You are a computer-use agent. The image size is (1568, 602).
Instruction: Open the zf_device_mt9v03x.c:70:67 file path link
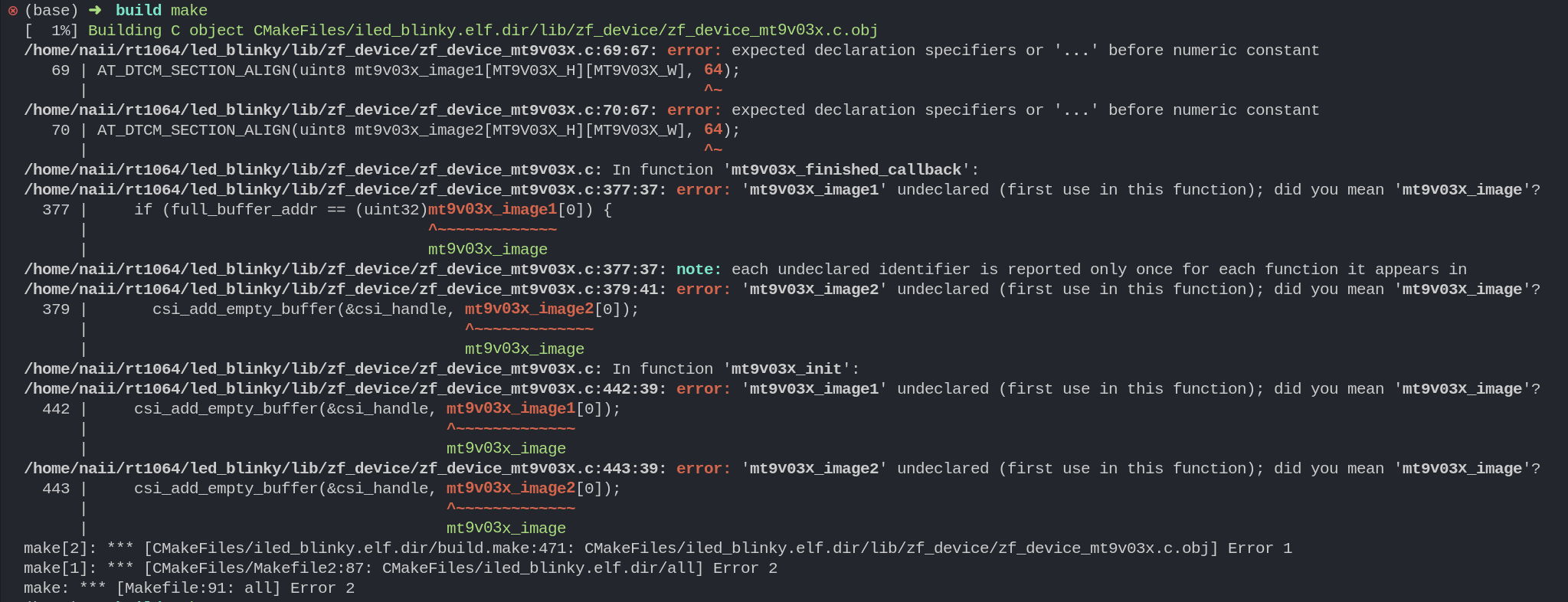(x=341, y=110)
